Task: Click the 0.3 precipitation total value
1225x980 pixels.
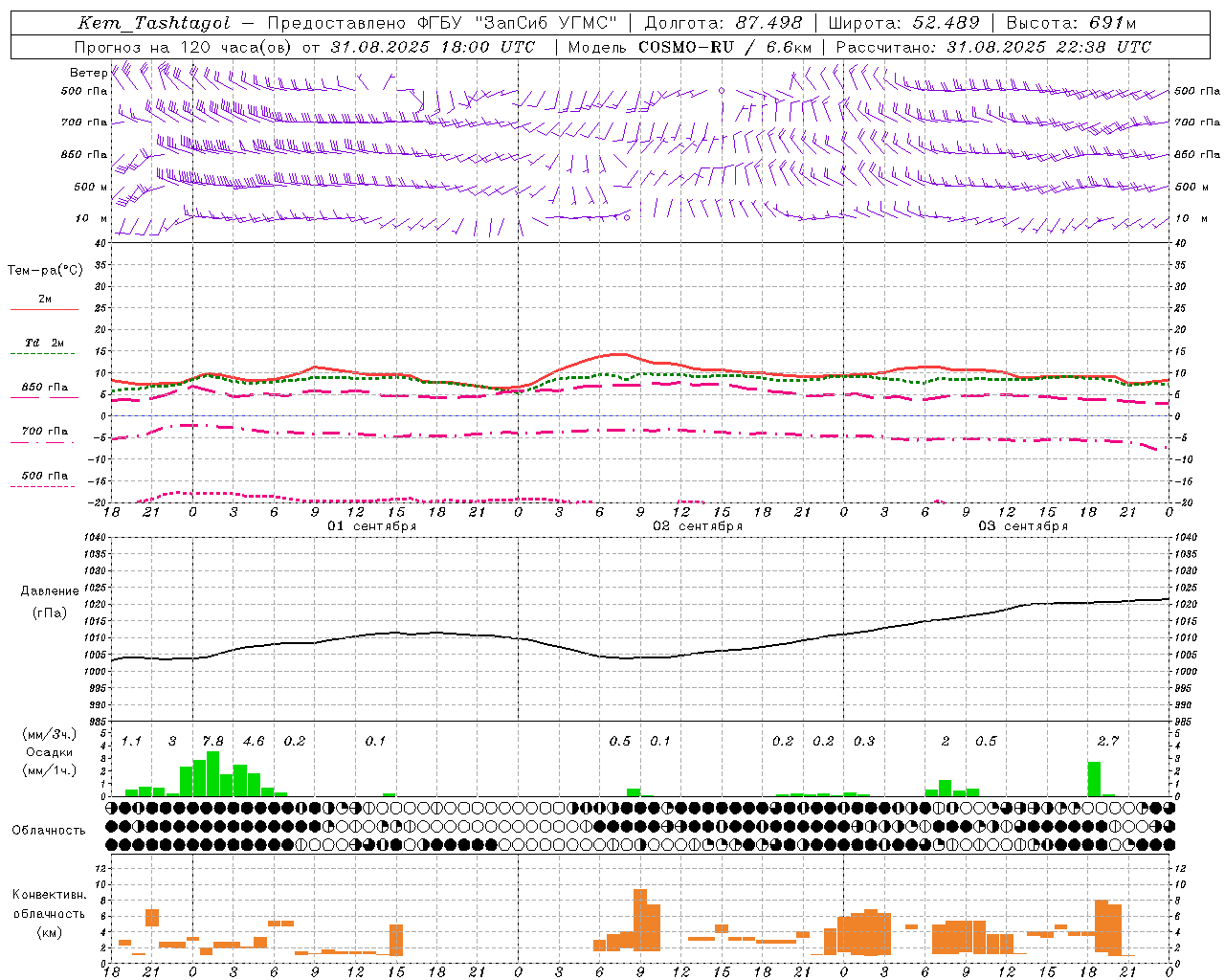Action: click(863, 742)
